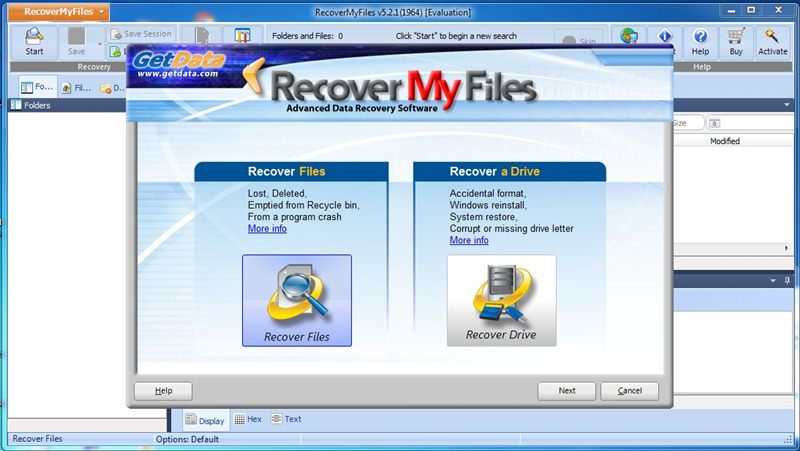800x451 pixels.
Task: Switch to the Hex preview tab
Action: click(x=248, y=419)
